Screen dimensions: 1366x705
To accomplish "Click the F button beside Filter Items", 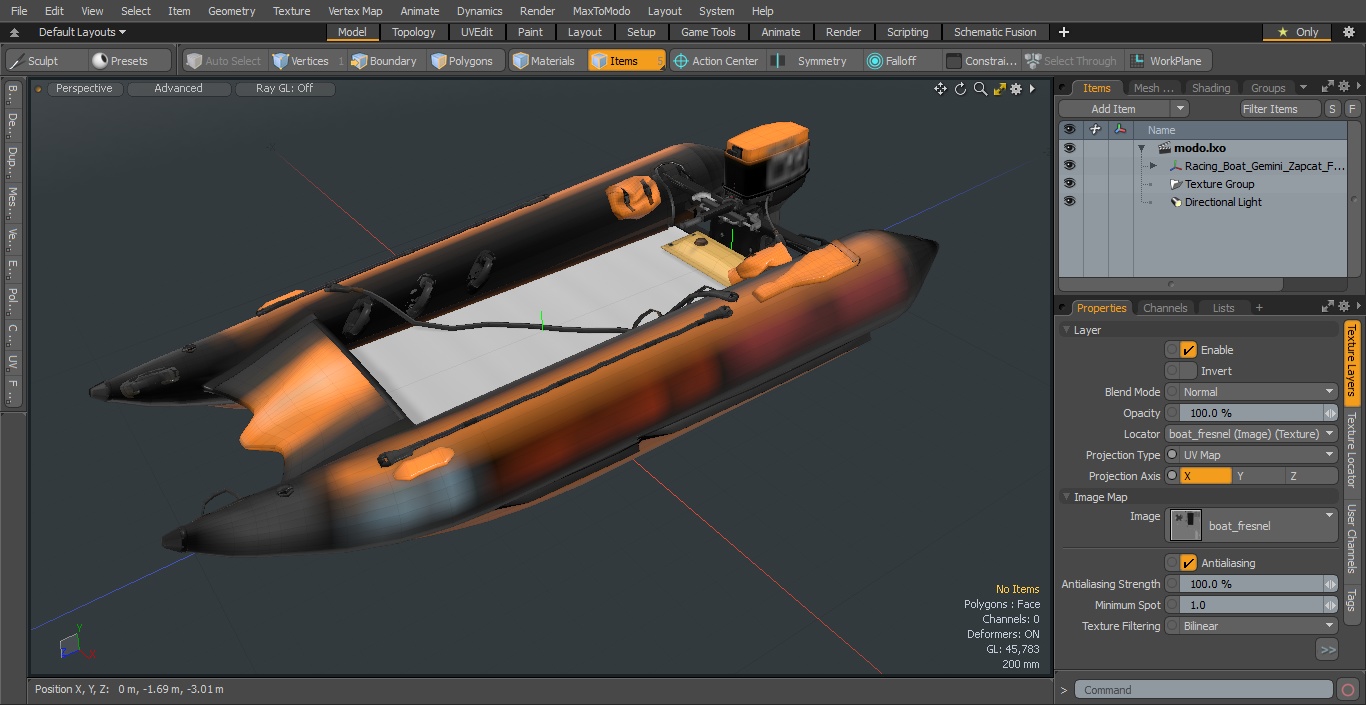I will [x=1352, y=109].
